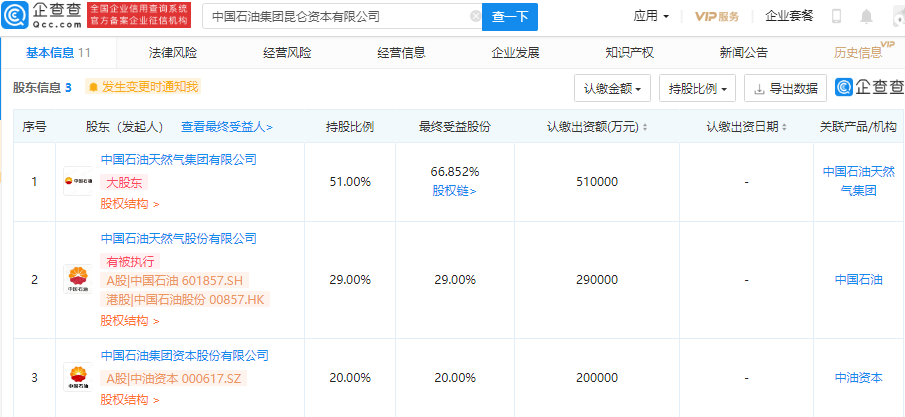Open the notification bell icon
The width and height of the screenshot is (905, 417).
[866, 17]
